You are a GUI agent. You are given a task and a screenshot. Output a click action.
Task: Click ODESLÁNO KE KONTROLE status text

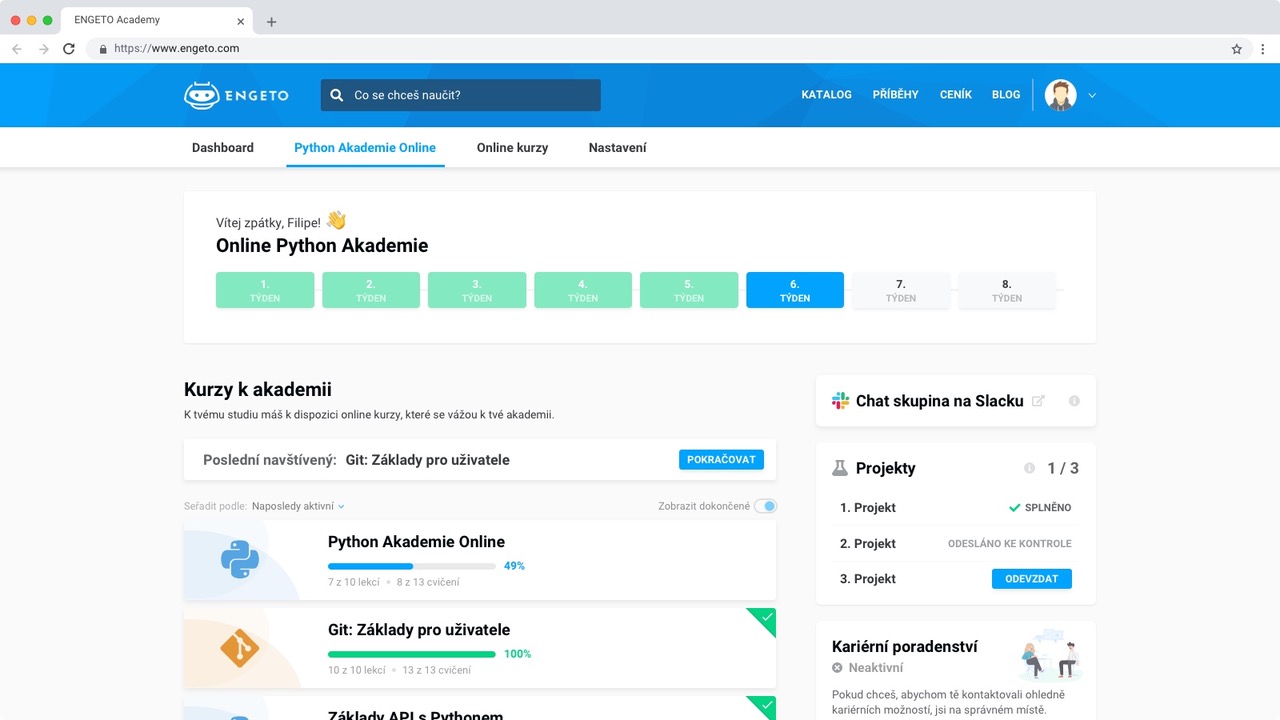[x=1010, y=544]
